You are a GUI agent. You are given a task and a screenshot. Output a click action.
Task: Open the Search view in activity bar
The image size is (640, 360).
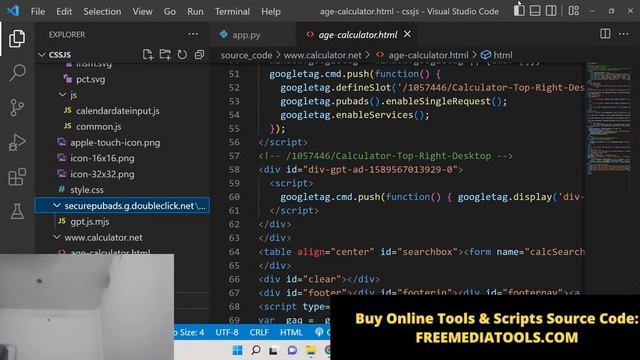(x=17, y=73)
